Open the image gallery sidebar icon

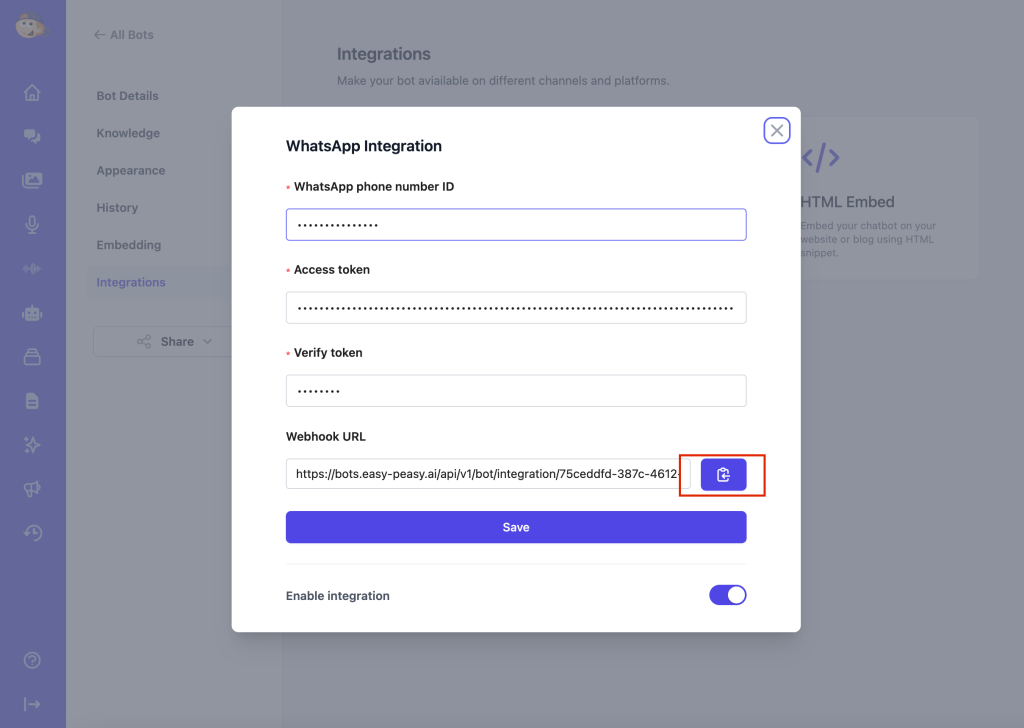coord(32,181)
